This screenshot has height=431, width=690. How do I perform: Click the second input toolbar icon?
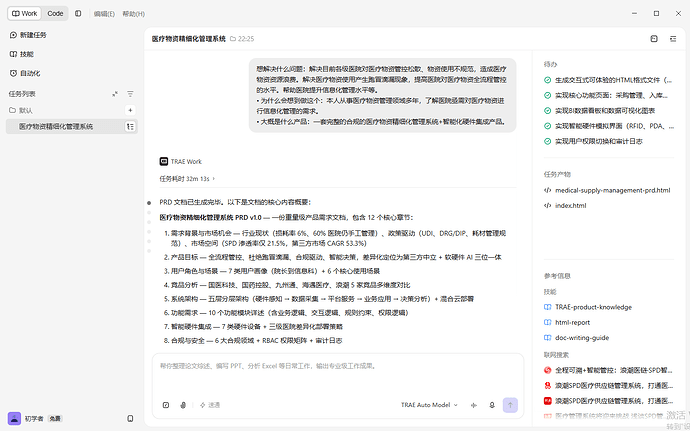coord(183,405)
